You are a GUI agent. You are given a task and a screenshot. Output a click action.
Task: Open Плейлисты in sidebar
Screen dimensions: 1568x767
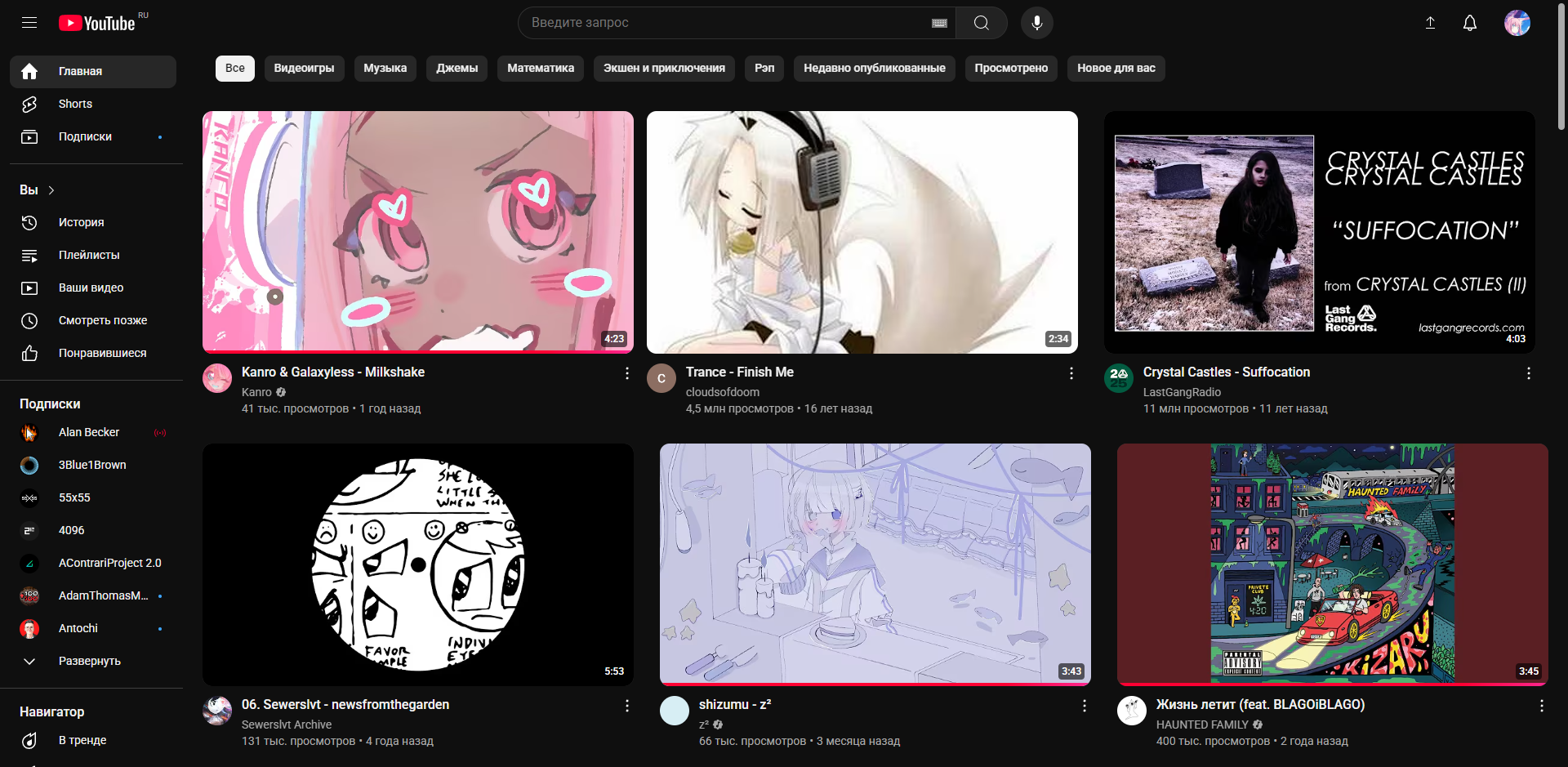coord(93,255)
